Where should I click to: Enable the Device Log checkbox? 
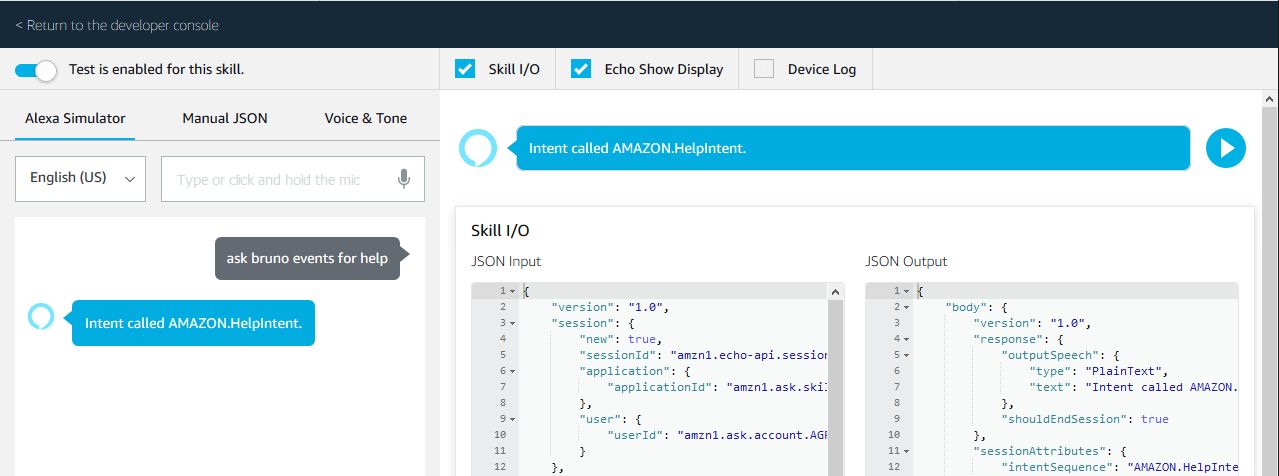click(764, 69)
